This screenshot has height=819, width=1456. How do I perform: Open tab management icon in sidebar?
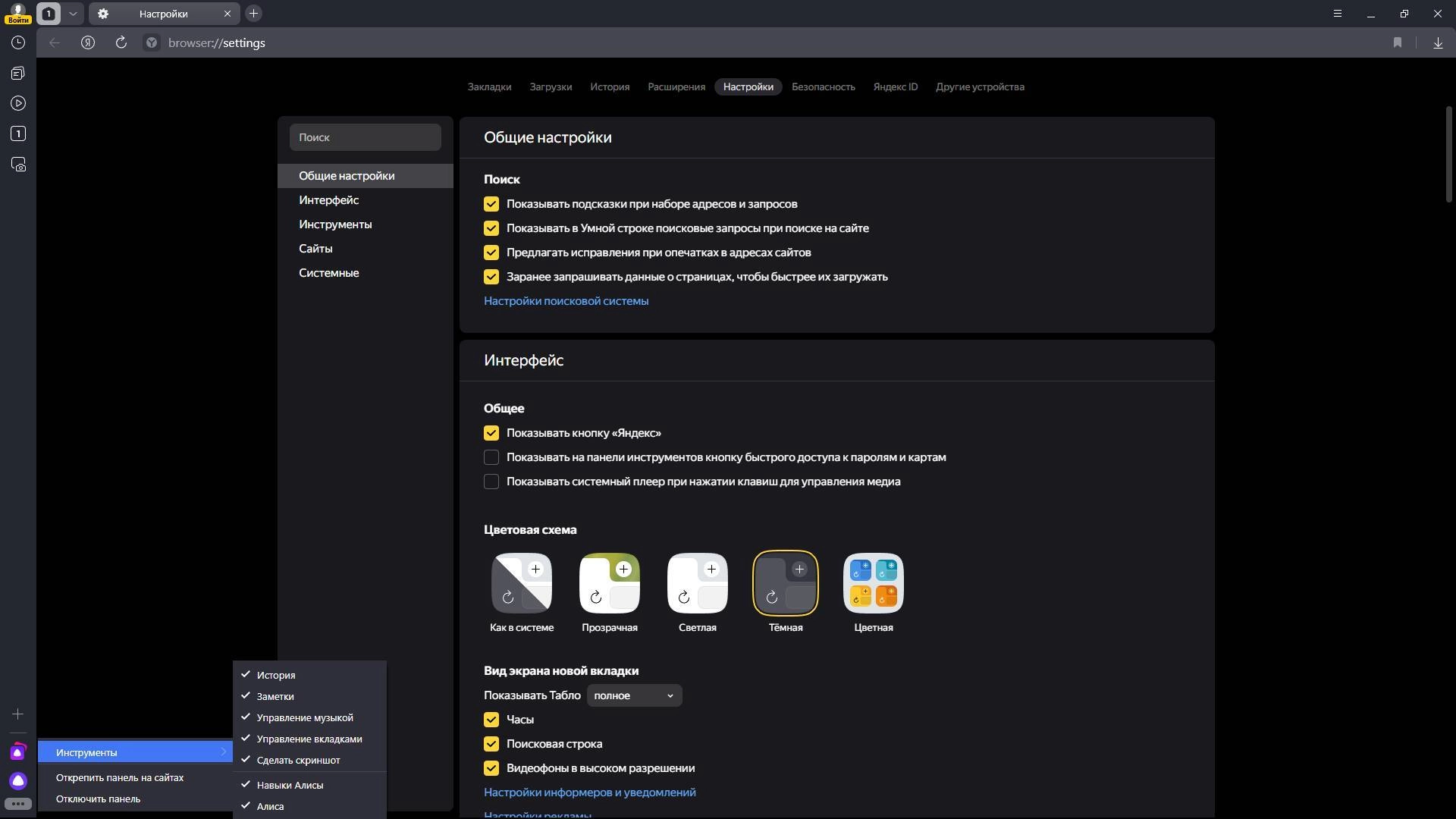pyautogui.click(x=18, y=134)
